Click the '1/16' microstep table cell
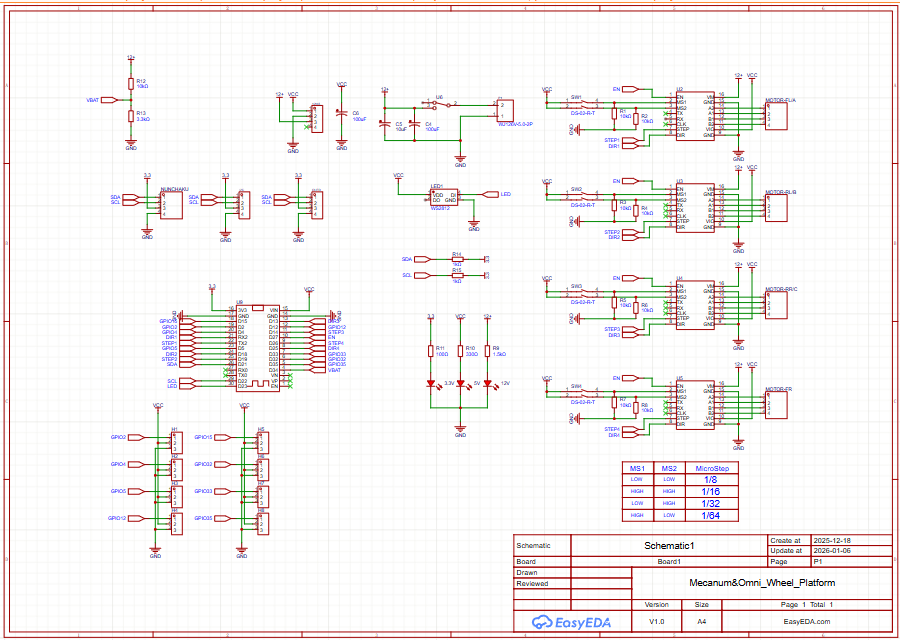This screenshot has width=900, height=640. click(711, 491)
